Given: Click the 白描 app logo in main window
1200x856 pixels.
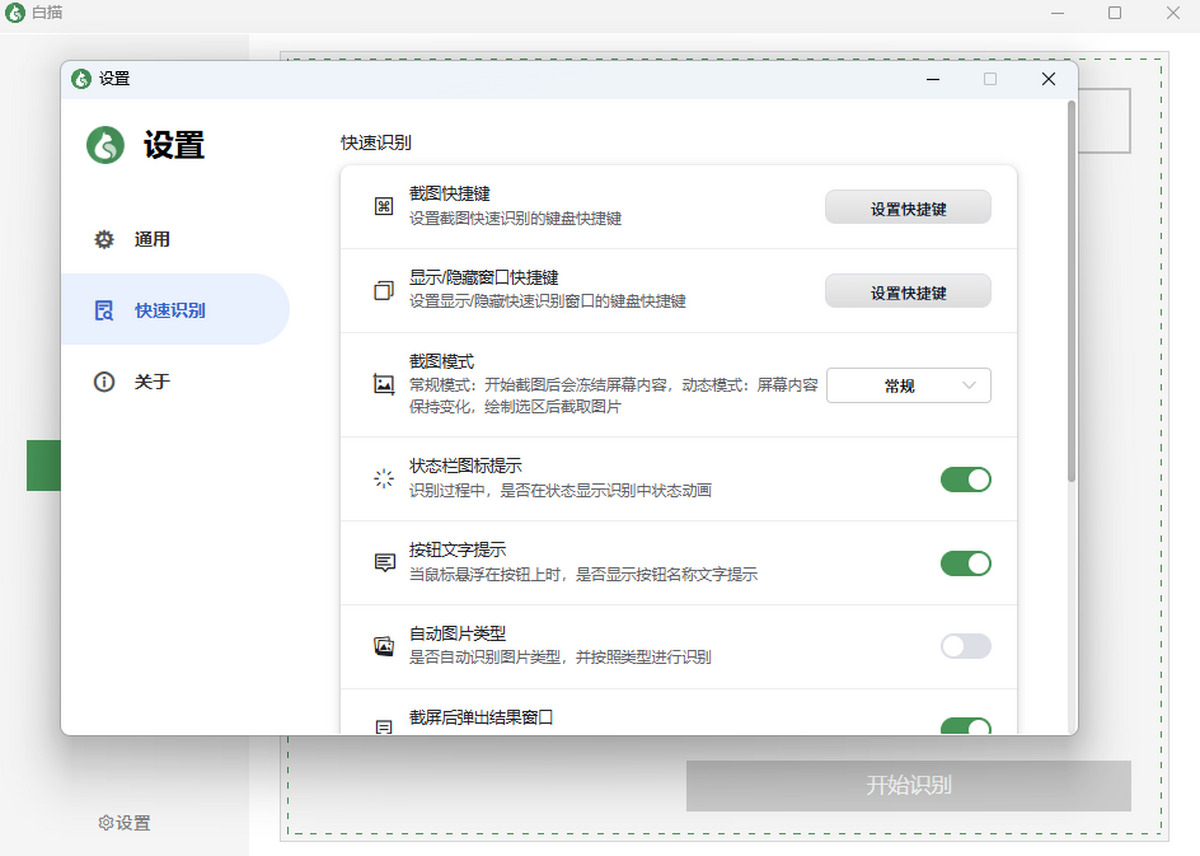Looking at the screenshot, I should coord(15,13).
